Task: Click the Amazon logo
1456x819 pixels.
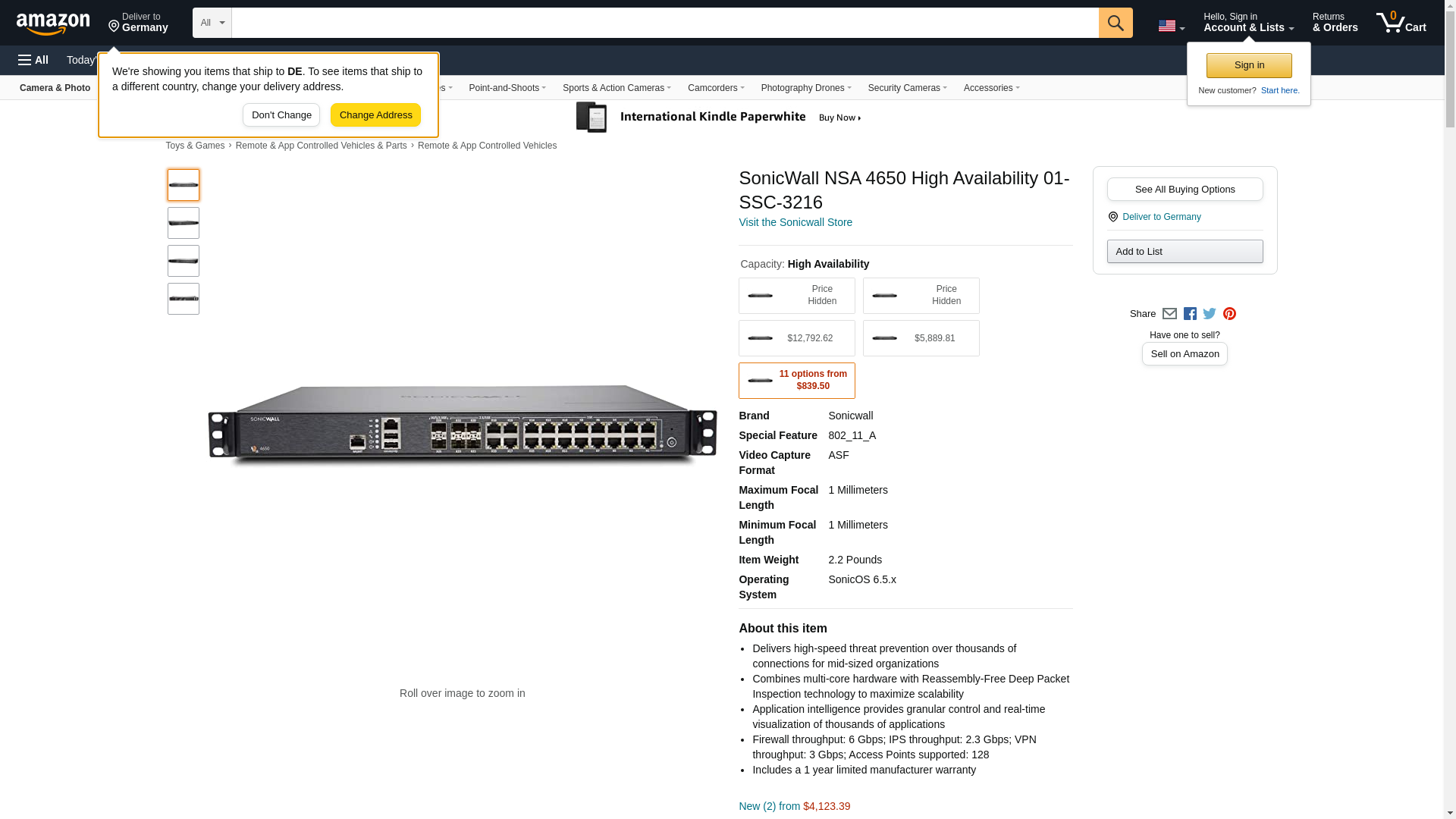Action: click(53, 24)
